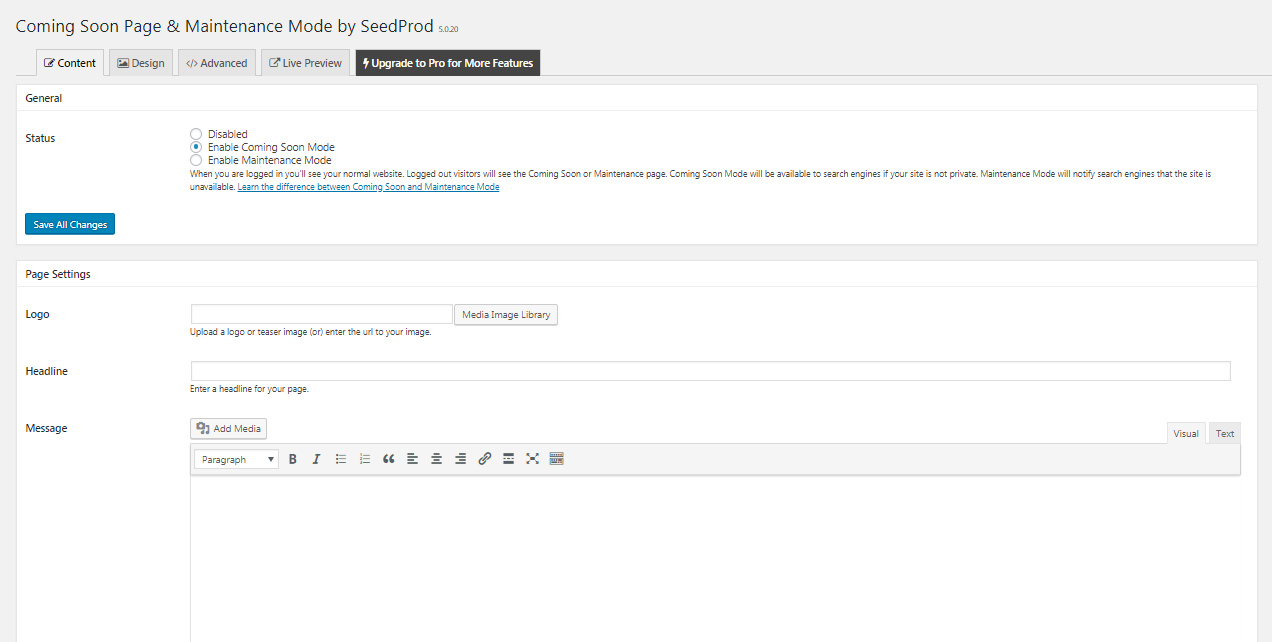The height and width of the screenshot is (642, 1272).
Task: Click the Headline label
Action: click(46, 371)
